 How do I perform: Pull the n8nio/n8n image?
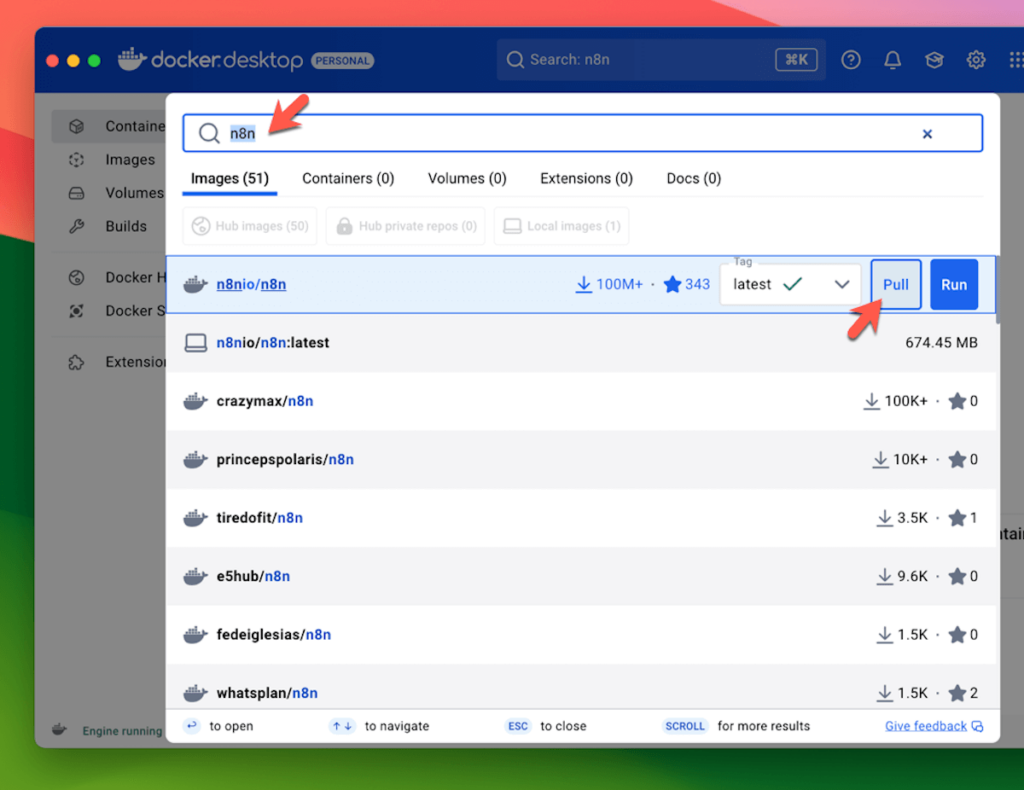(x=895, y=284)
